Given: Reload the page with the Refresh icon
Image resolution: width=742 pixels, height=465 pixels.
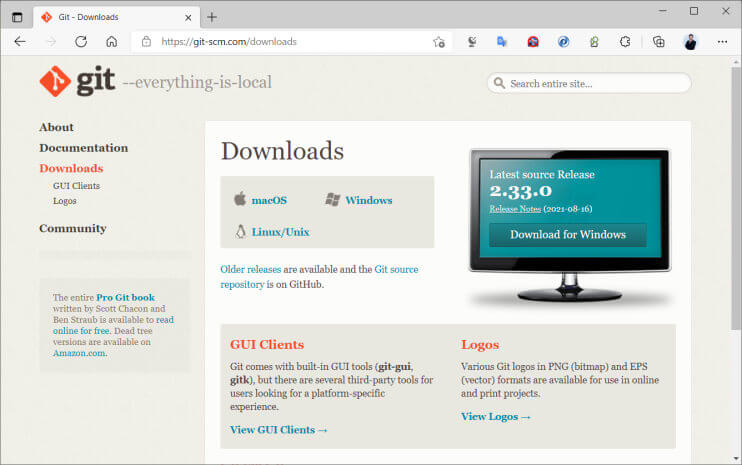Looking at the screenshot, I should click(x=81, y=42).
